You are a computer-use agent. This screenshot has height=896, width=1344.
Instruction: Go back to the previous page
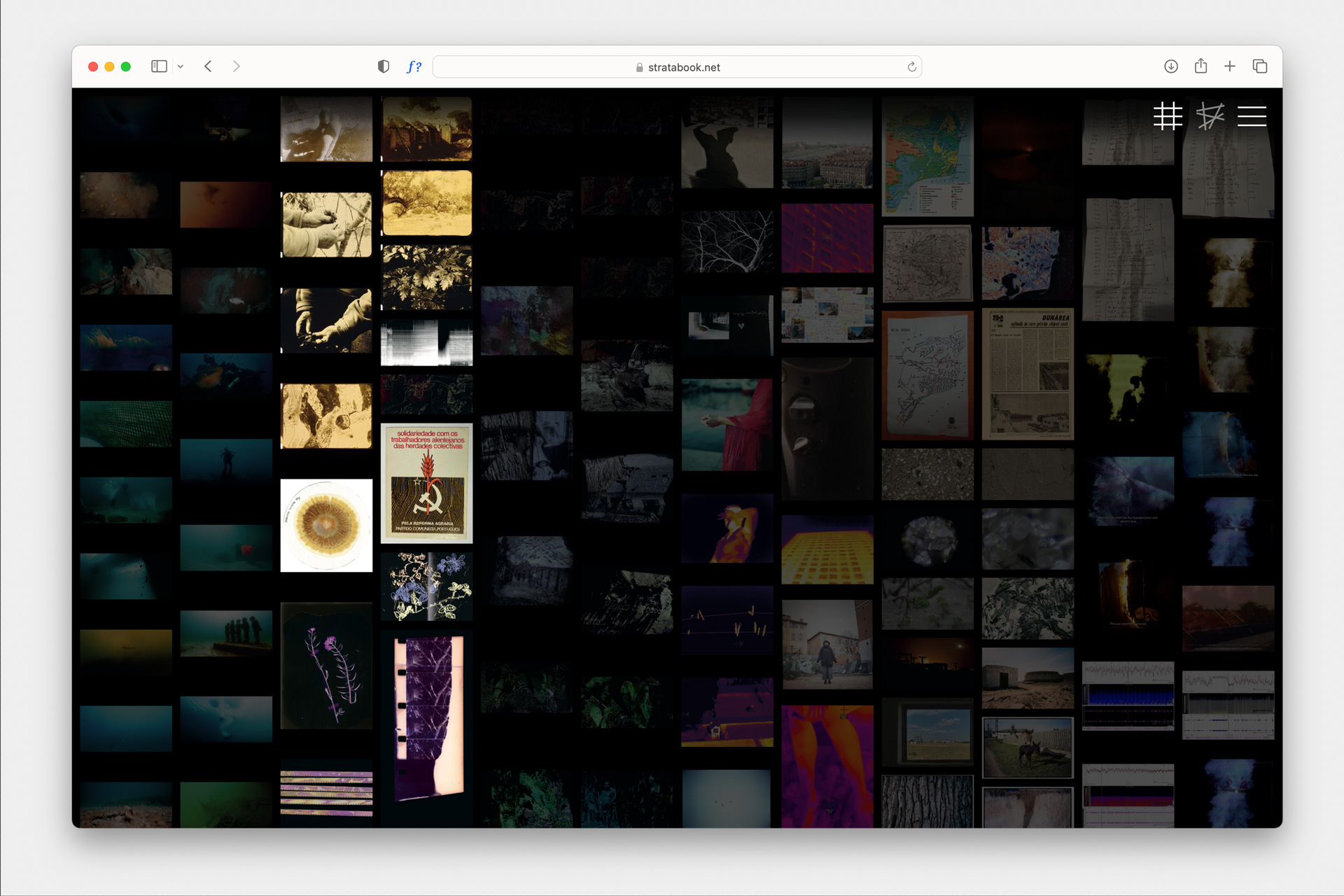click(208, 66)
